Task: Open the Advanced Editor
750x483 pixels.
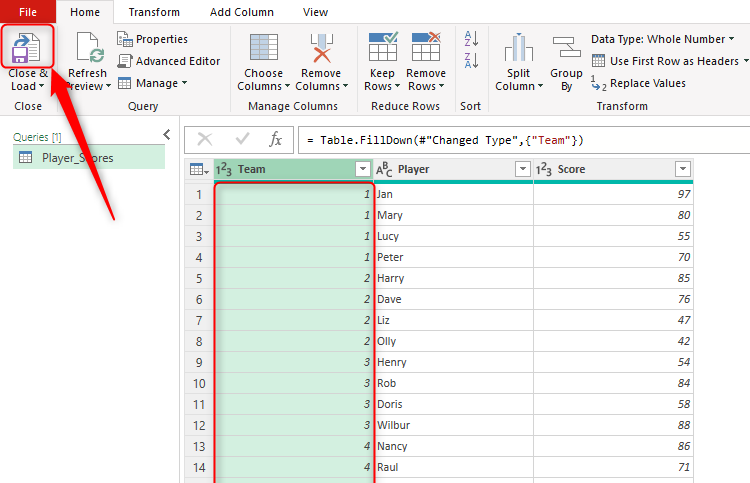Action: (169, 61)
